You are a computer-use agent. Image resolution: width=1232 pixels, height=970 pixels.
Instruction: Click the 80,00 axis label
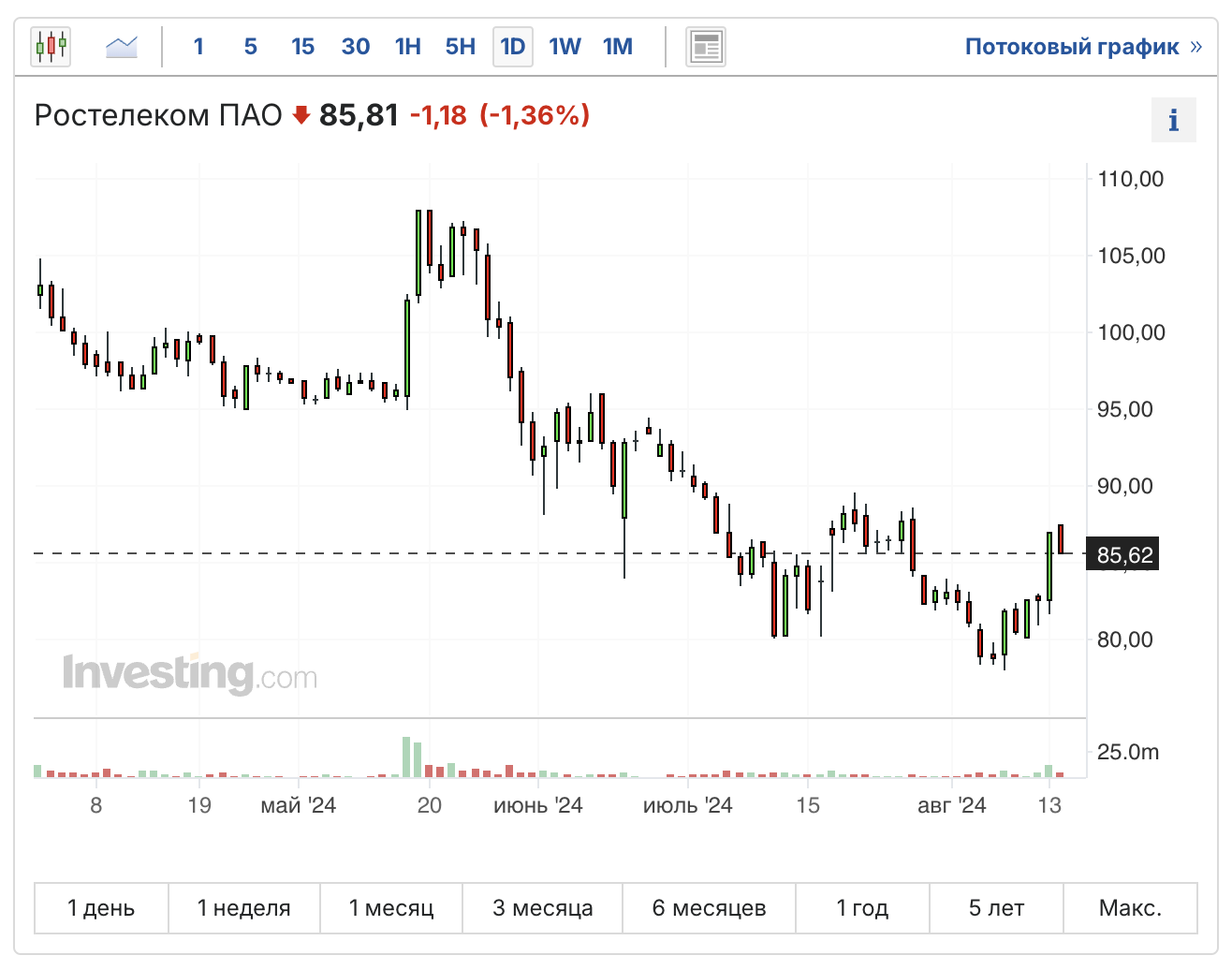pos(1124,639)
